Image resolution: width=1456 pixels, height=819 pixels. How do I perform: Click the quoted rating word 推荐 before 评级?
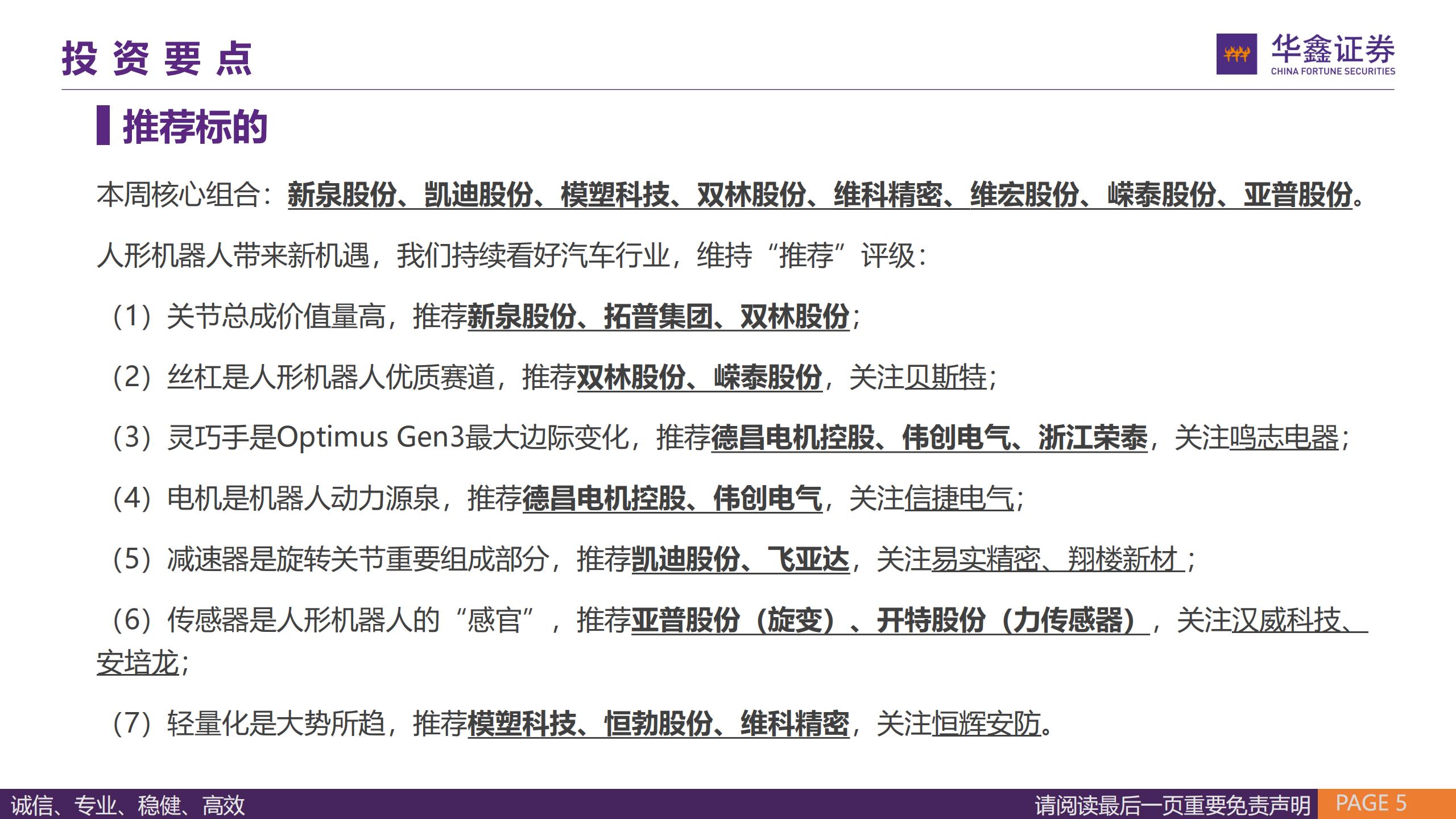(x=806, y=255)
